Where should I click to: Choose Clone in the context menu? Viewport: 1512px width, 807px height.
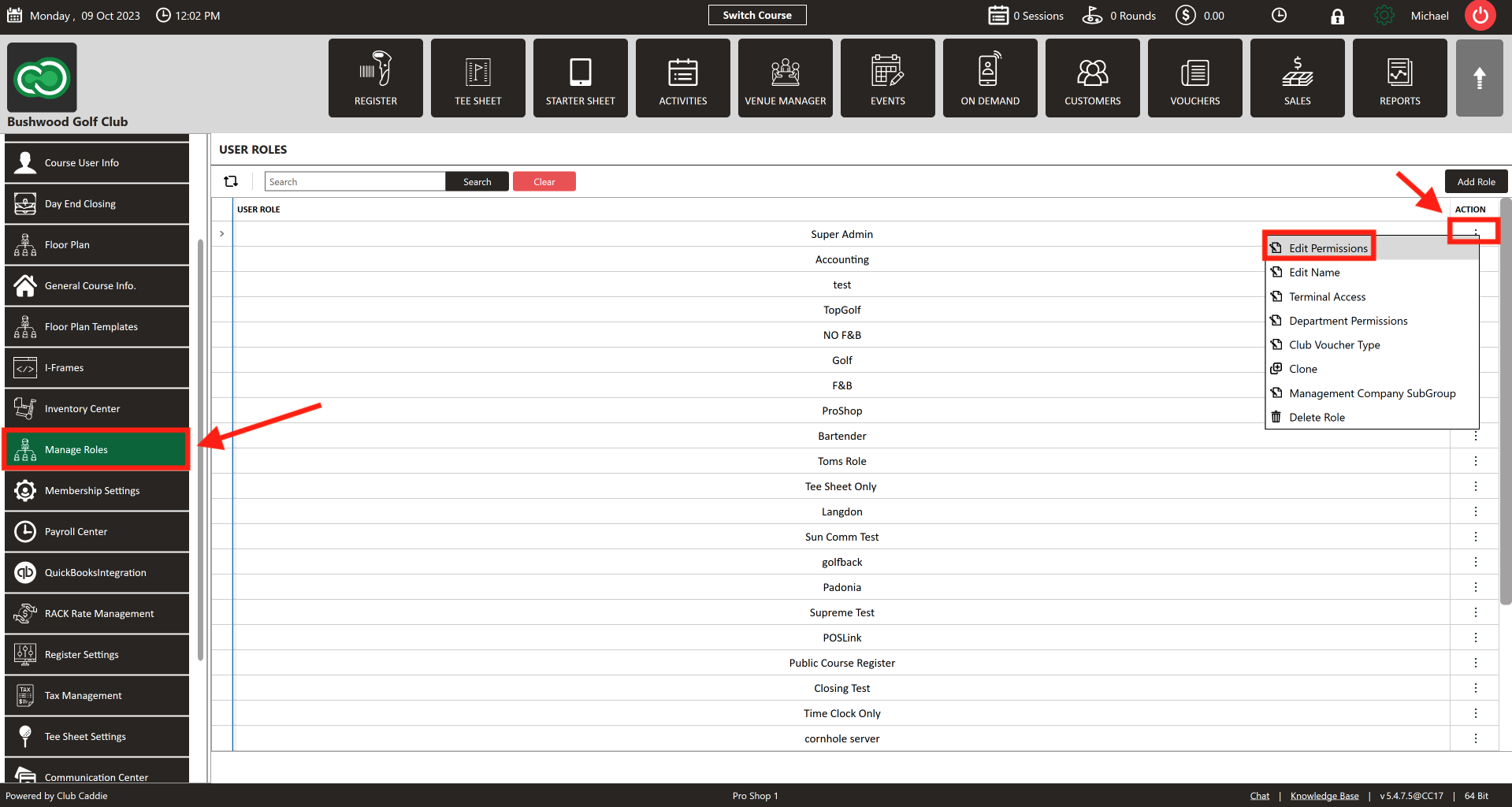pos(1372,369)
